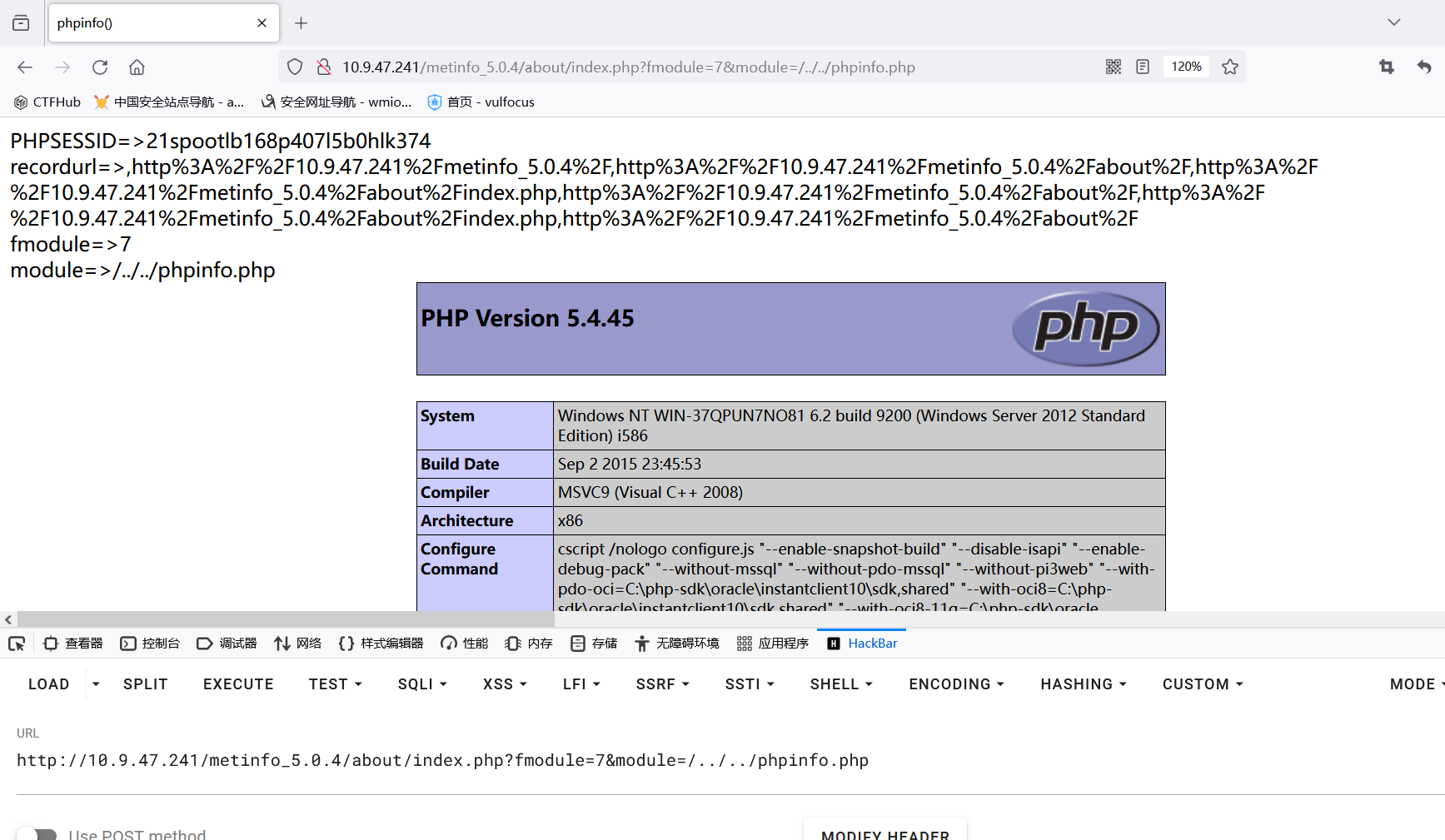Click the horizontal scrollbar thumb
This screenshot has height=840, width=1445.
pos(286,619)
